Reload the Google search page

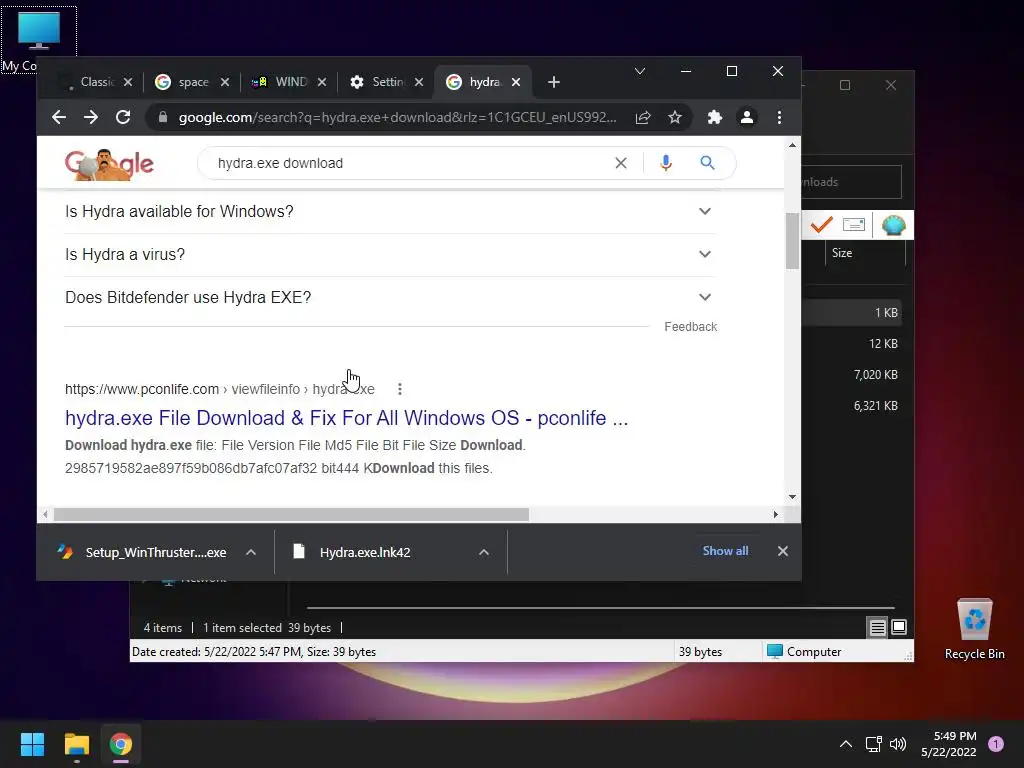(123, 118)
